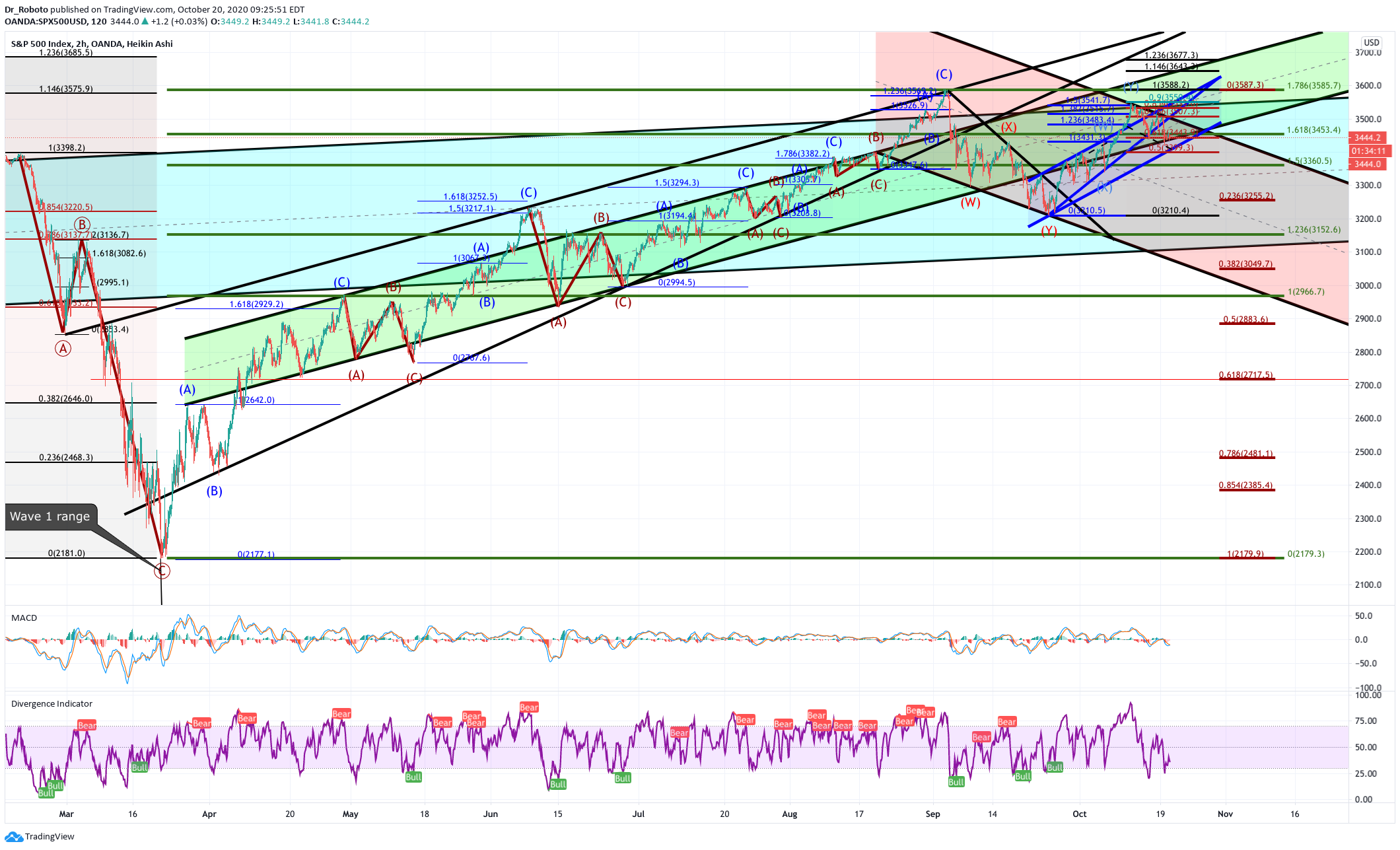Select the black 1.236(3677.3) extension label

1172,55
